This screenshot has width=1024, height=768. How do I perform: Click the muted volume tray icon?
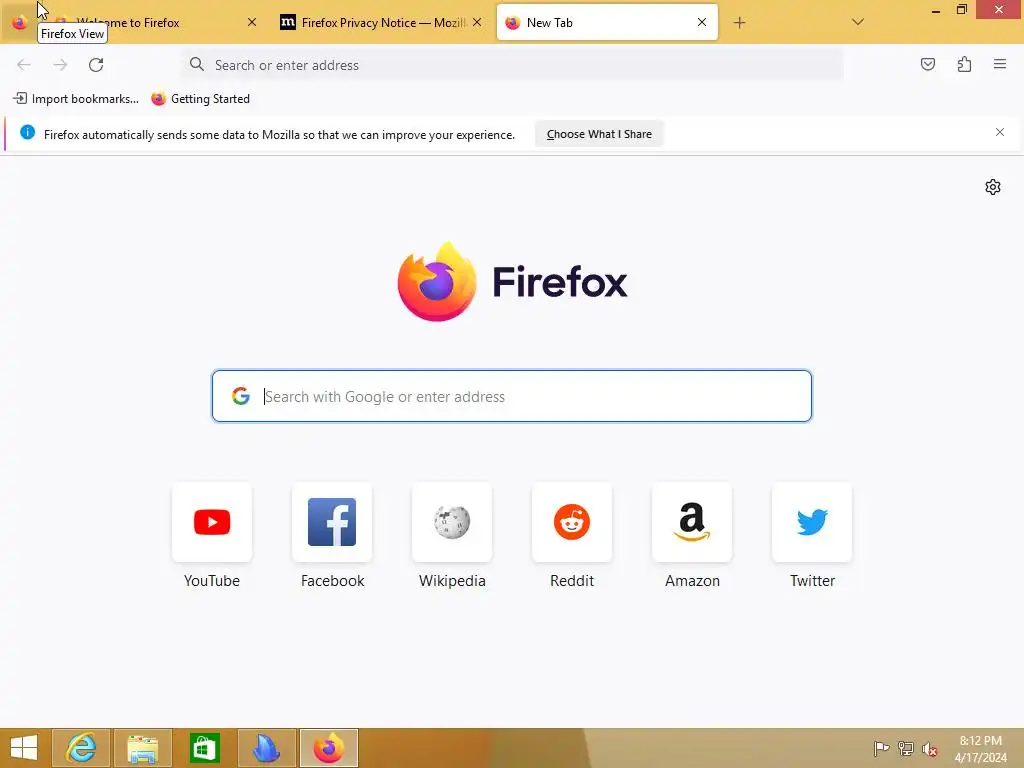(930, 748)
